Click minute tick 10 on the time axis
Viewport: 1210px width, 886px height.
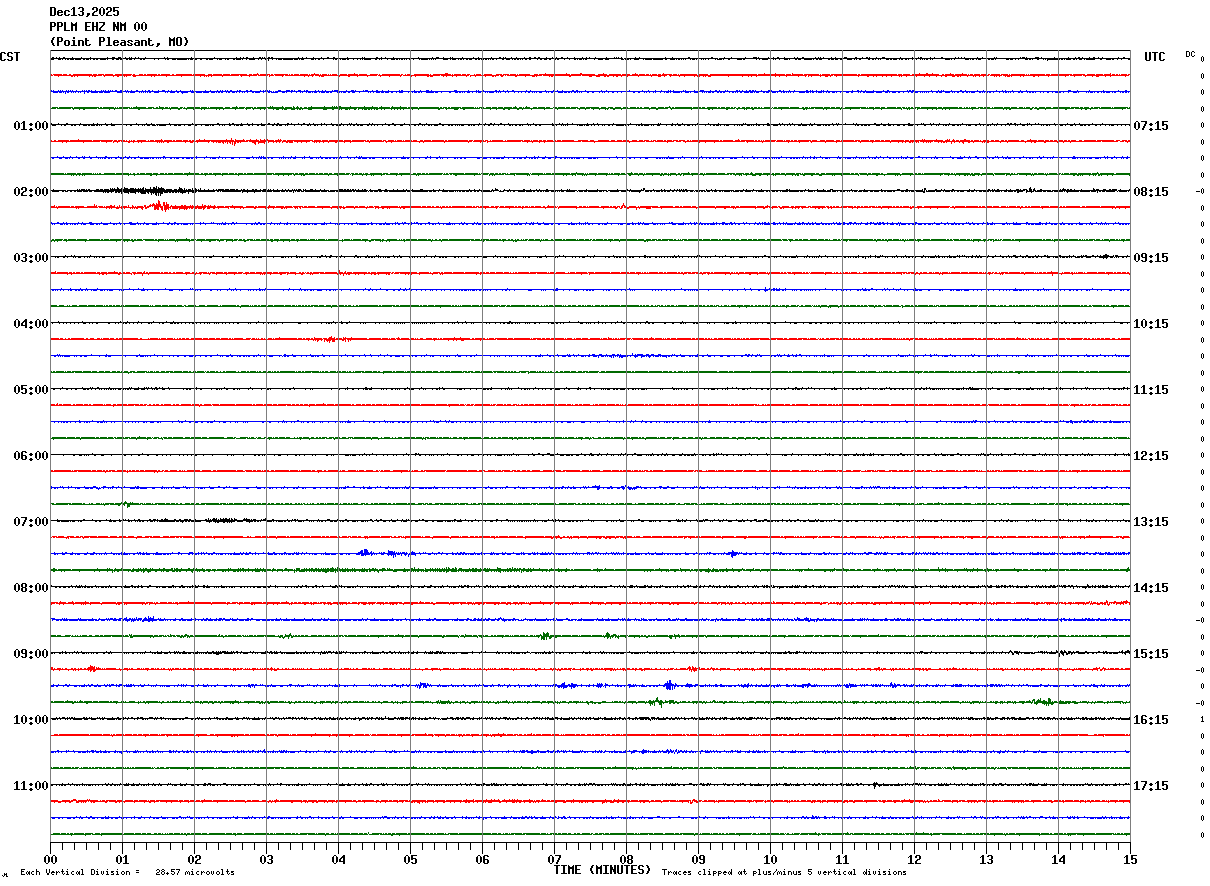click(771, 859)
